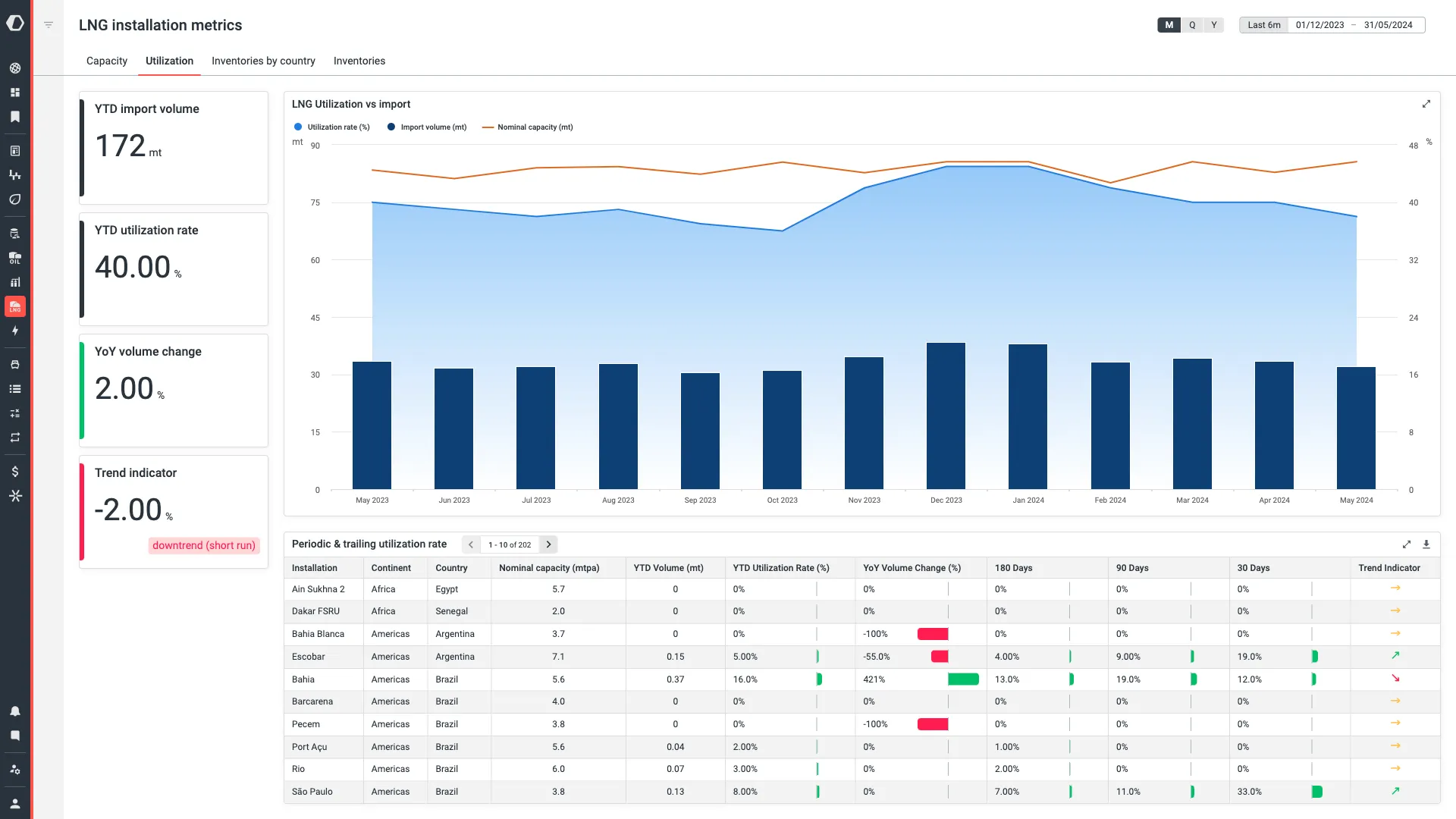Expand the LNG Utilization vs import chart

point(1426,104)
